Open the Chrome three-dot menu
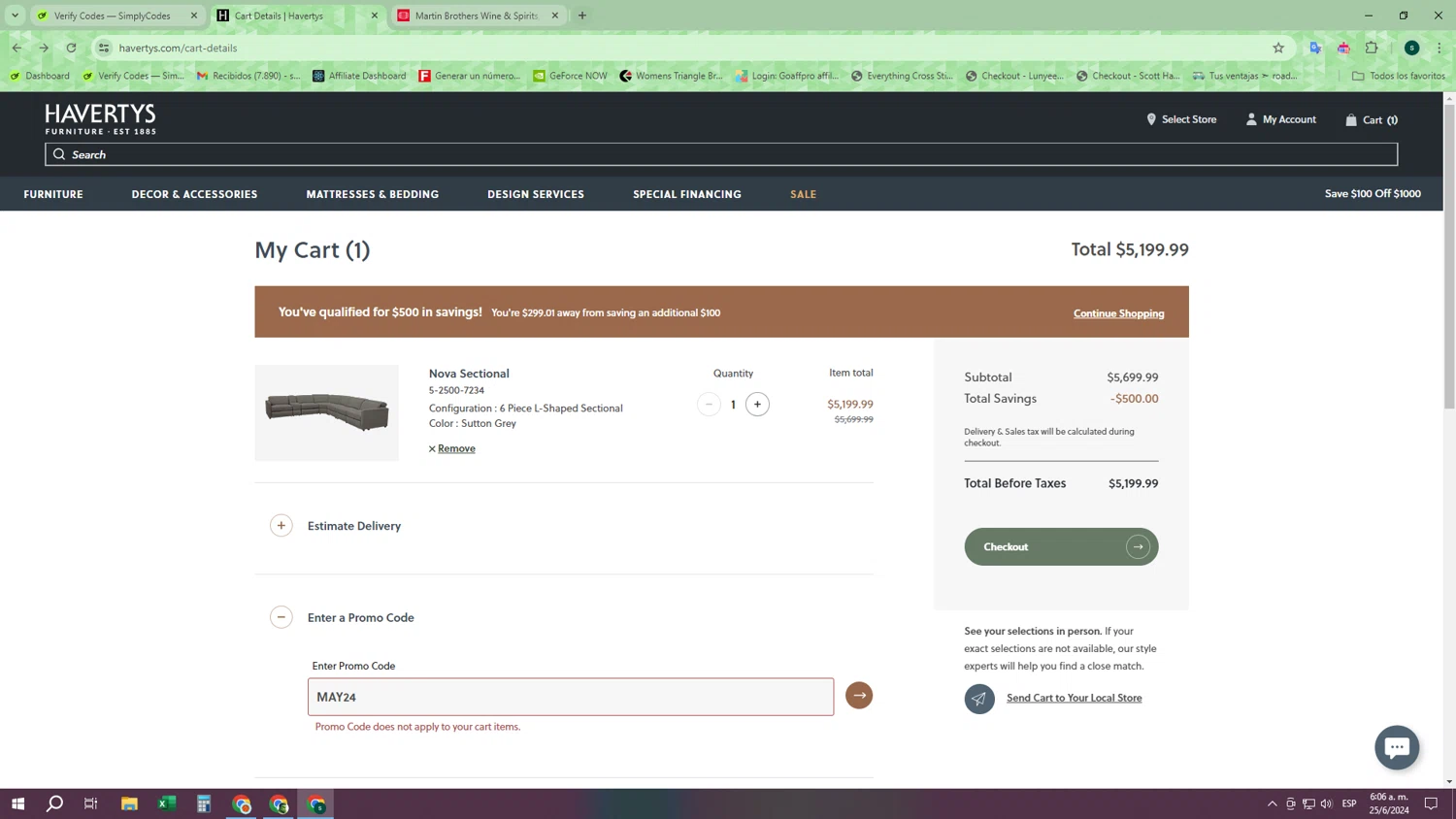The image size is (1456, 819). [x=1439, y=48]
